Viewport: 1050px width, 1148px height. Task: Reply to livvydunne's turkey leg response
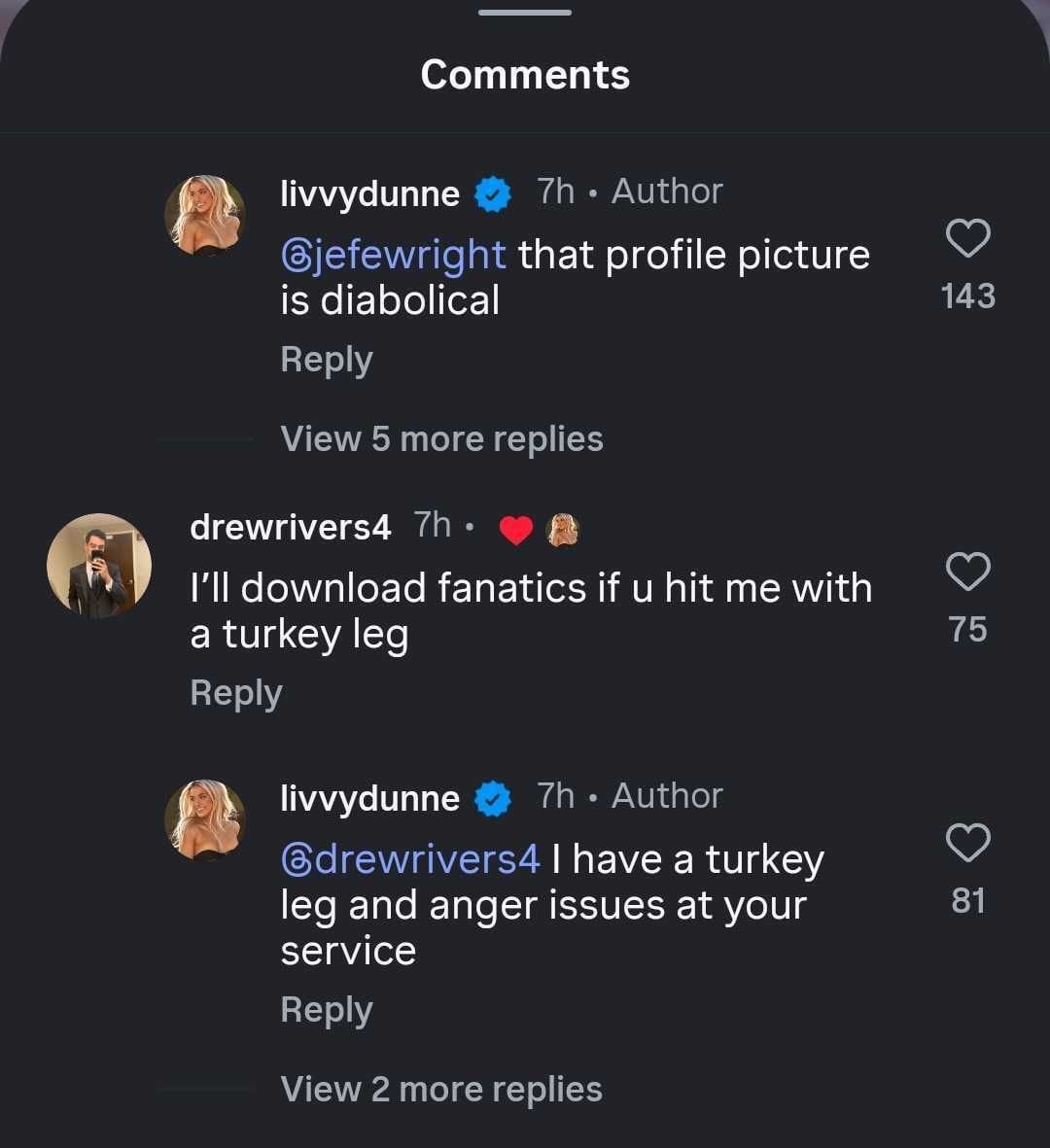click(x=326, y=1010)
